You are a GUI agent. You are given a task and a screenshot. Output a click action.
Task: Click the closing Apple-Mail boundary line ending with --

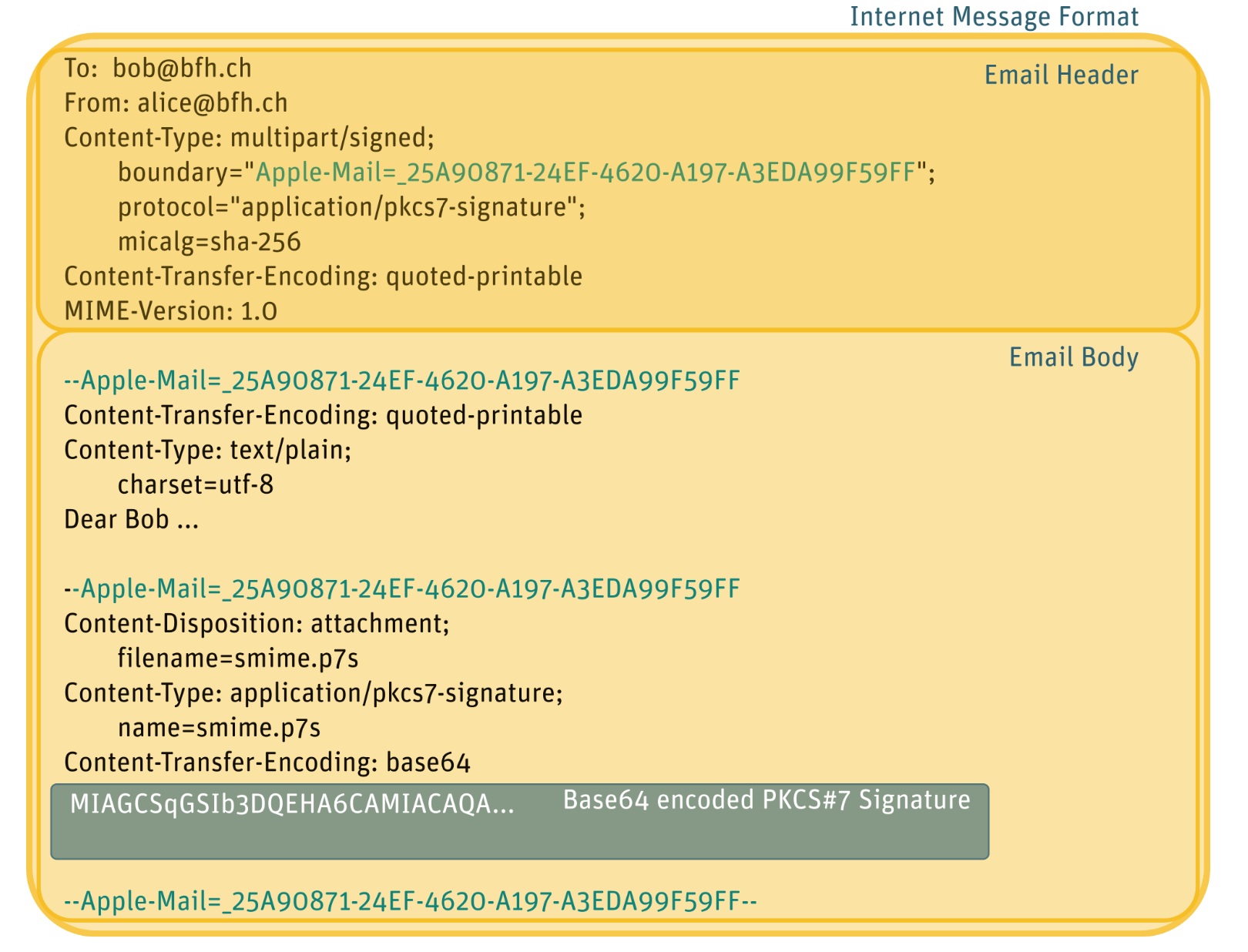pyautogui.click(x=411, y=900)
